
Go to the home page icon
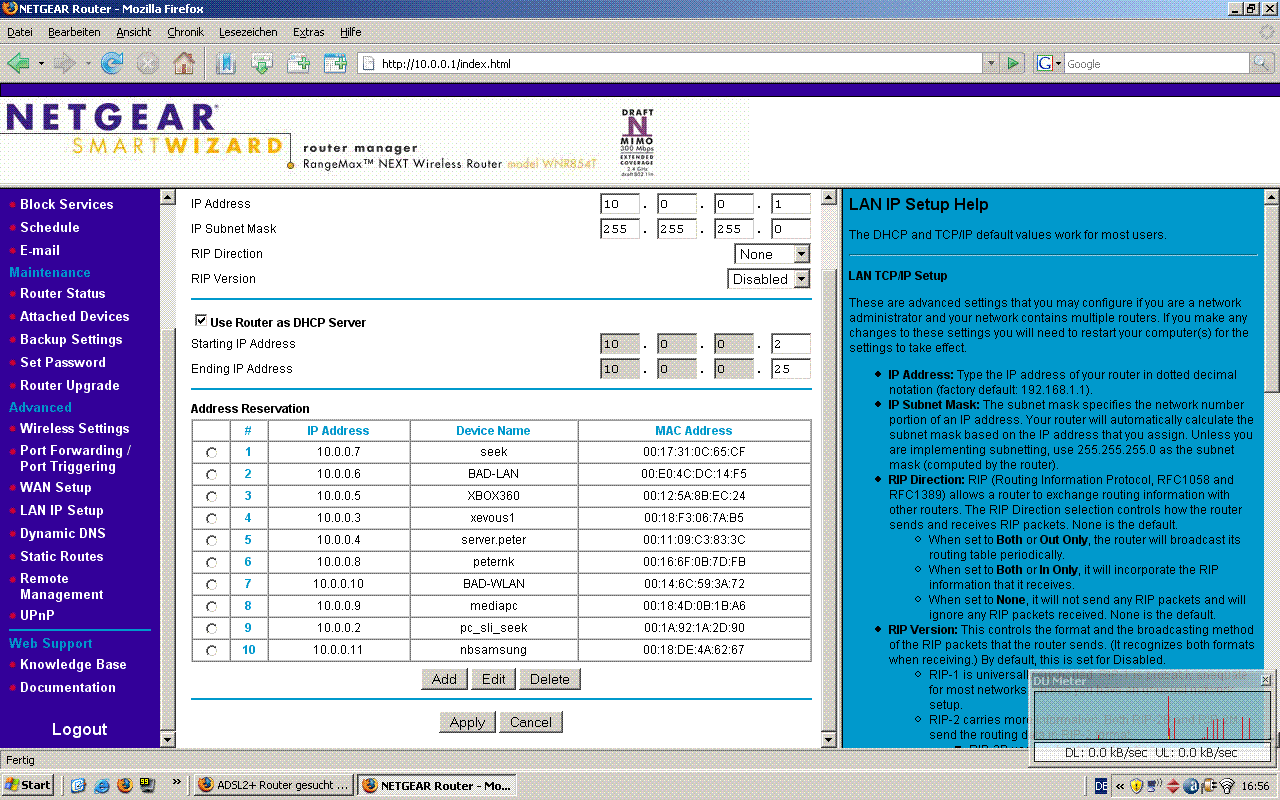pos(184,63)
